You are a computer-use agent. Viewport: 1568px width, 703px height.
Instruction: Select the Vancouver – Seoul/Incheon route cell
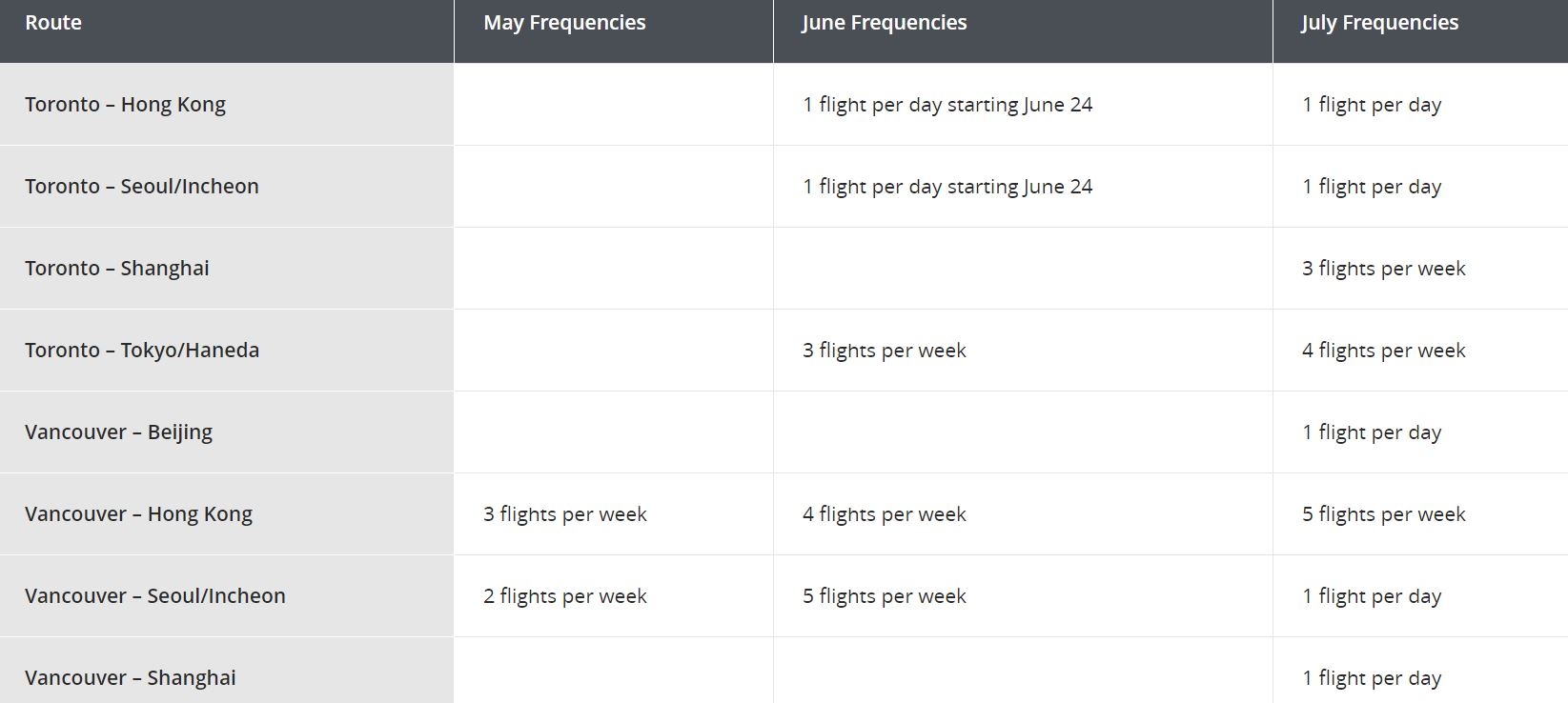pos(227,596)
